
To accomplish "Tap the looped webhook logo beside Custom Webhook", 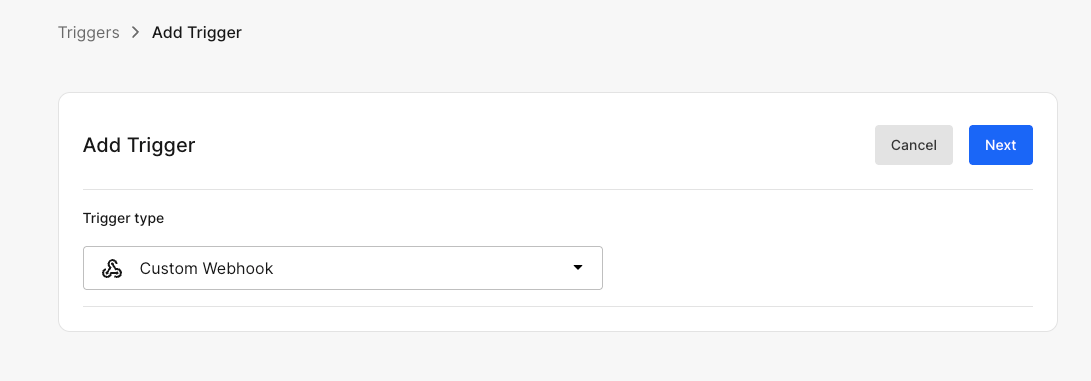I will click(112, 268).
